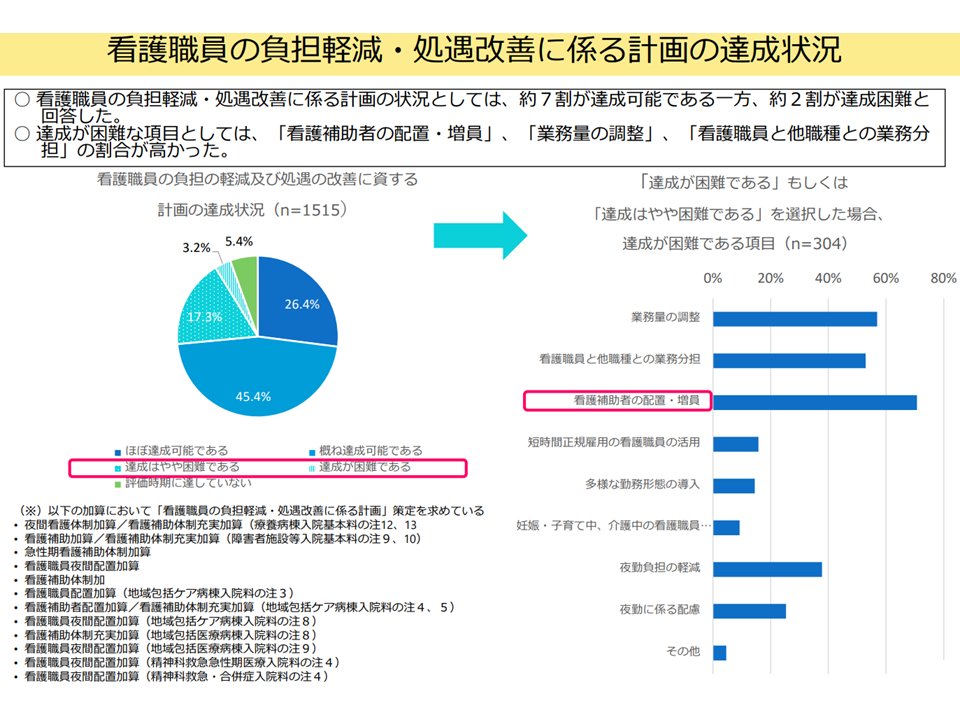Click the 20% axis label

point(770,279)
